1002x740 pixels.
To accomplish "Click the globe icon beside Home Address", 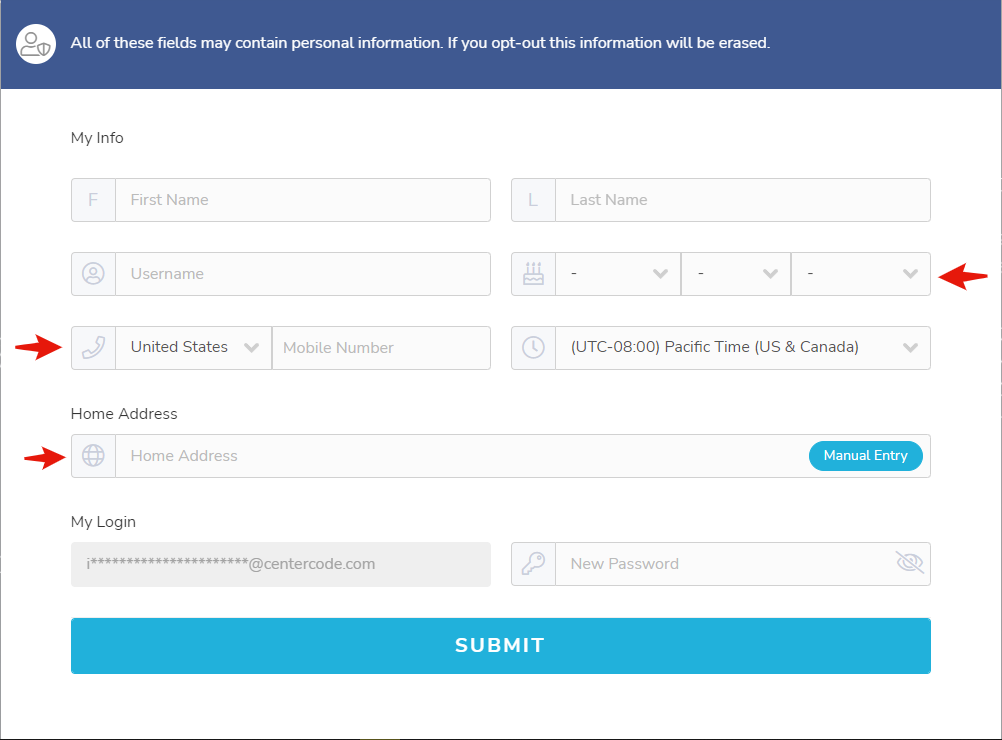I will [93, 456].
